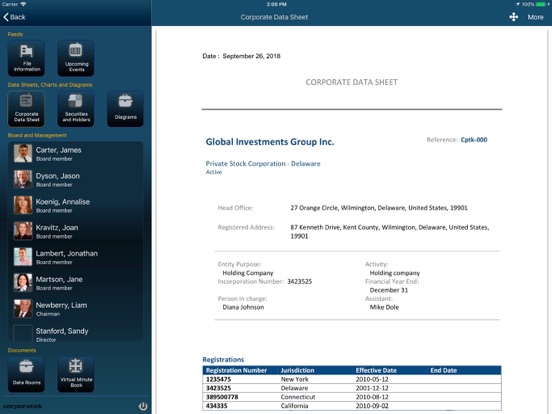
Task: Select board member Lambert, Jonathan
Action: 76,257
